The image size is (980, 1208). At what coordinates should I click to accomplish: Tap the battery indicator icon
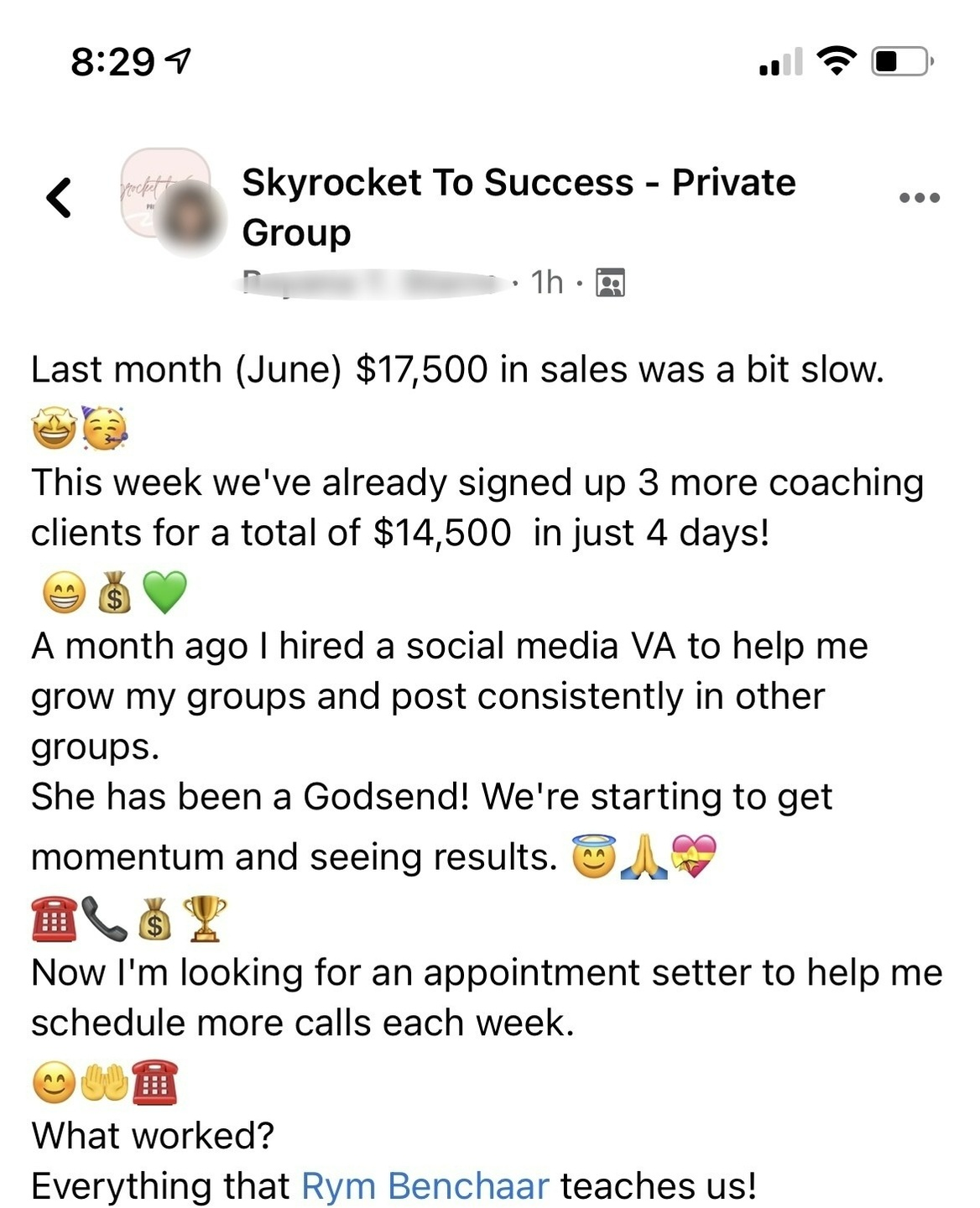903,61
